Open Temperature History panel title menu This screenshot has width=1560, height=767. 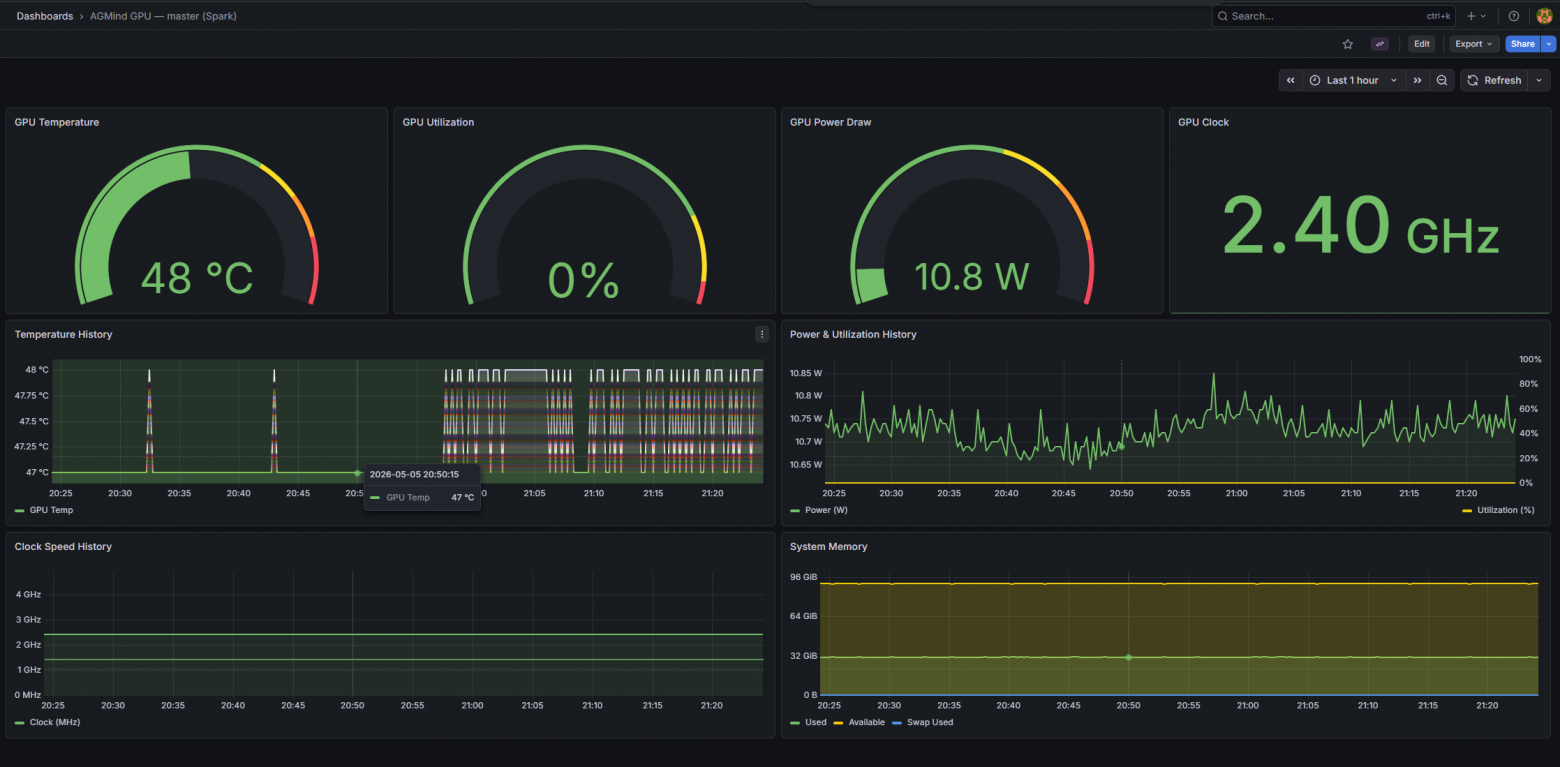pos(63,334)
